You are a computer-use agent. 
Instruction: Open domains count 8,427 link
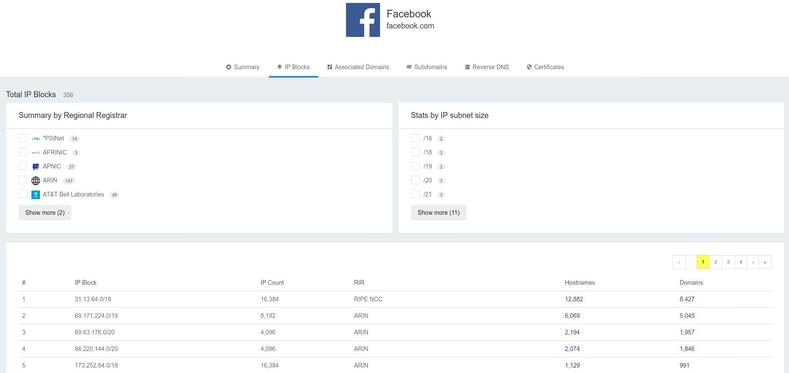click(x=687, y=299)
